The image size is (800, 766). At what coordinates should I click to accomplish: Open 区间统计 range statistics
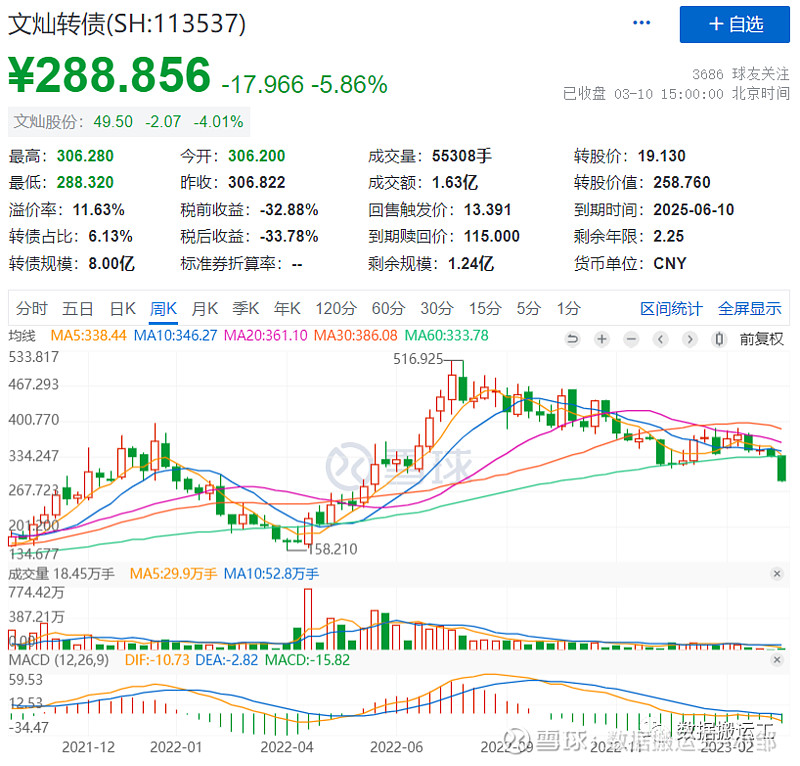(x=671, y=308)
